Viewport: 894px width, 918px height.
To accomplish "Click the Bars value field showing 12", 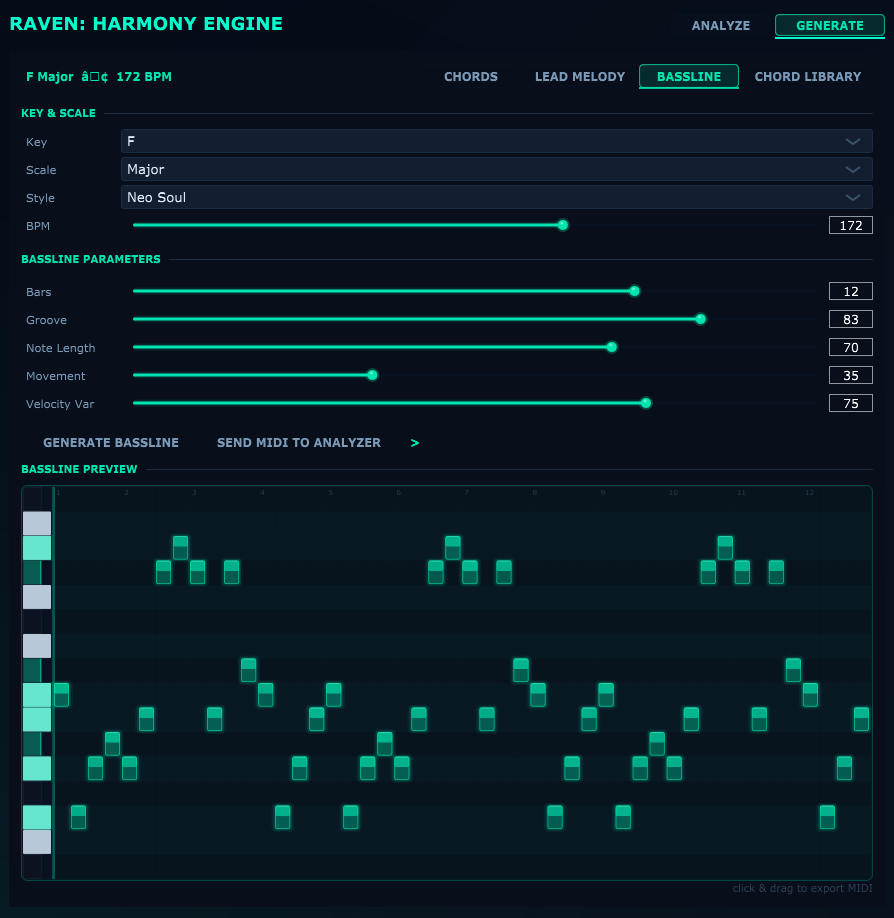I will click(x=850, y=291).
